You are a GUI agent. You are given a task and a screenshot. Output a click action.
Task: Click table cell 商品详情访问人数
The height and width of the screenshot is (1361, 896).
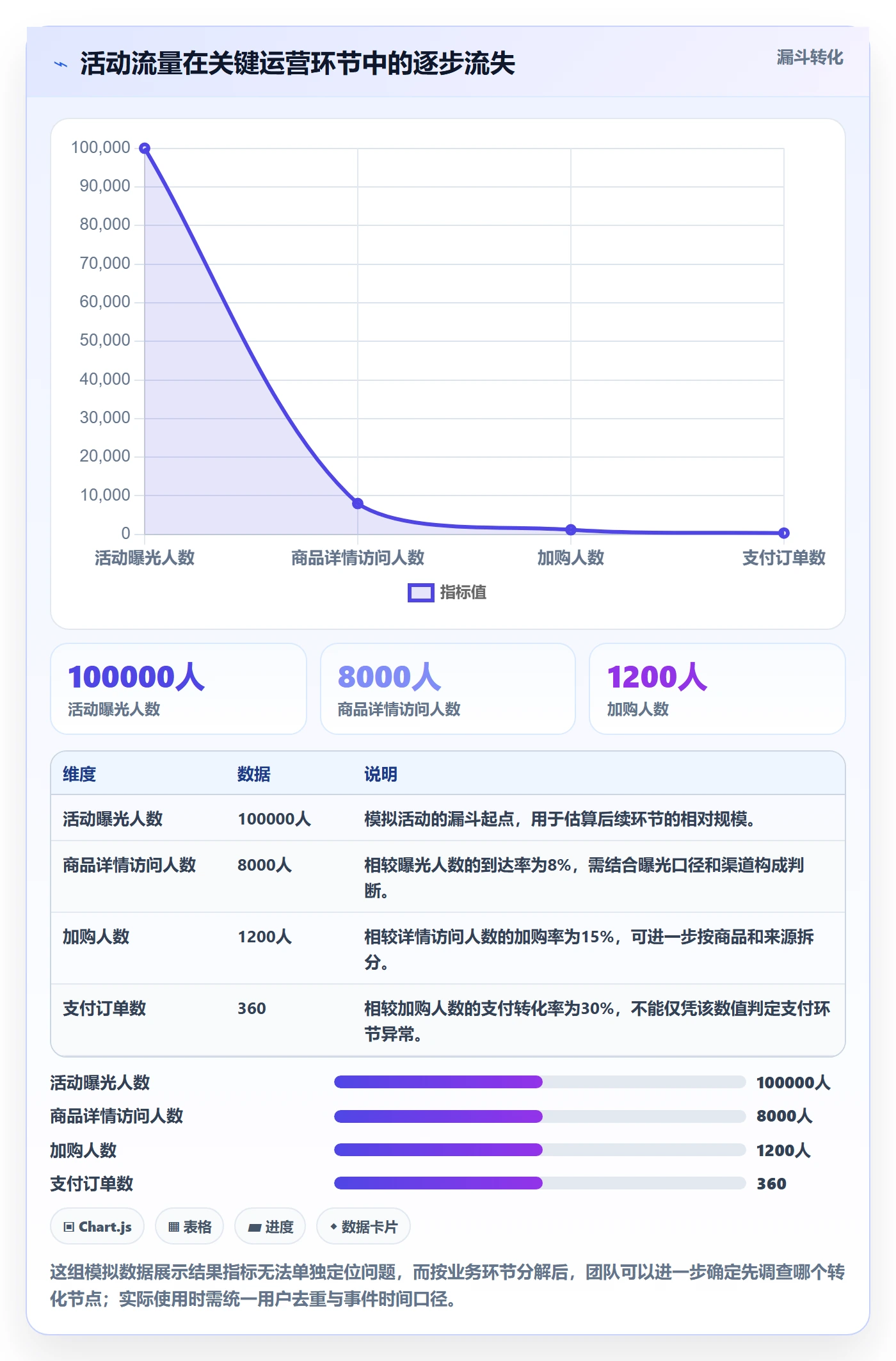129,865
